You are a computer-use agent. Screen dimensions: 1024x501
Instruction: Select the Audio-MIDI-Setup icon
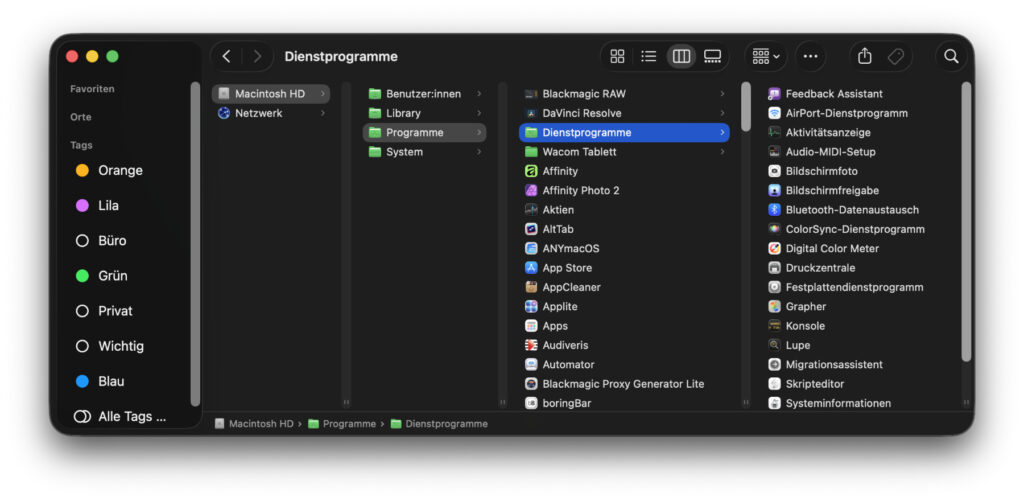click(x=774, y=152)
